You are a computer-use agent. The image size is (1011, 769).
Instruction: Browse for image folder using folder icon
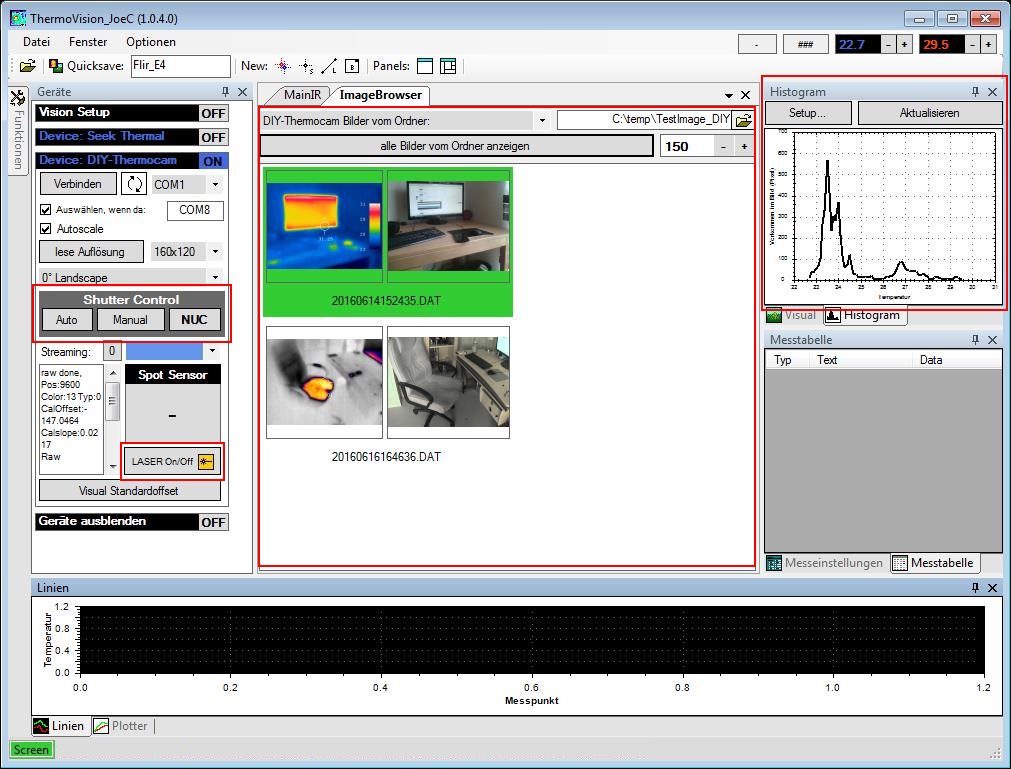click(743, 120)
